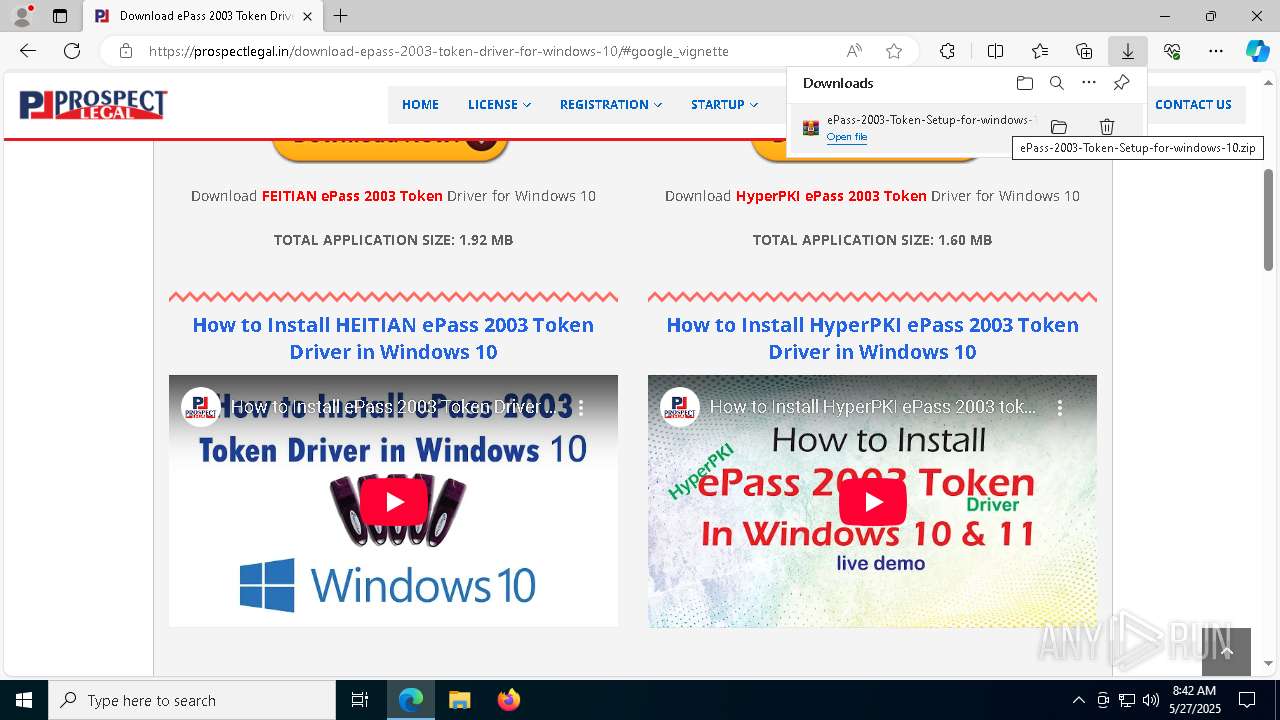Click Open file link for ePass zip

[847, 137]
